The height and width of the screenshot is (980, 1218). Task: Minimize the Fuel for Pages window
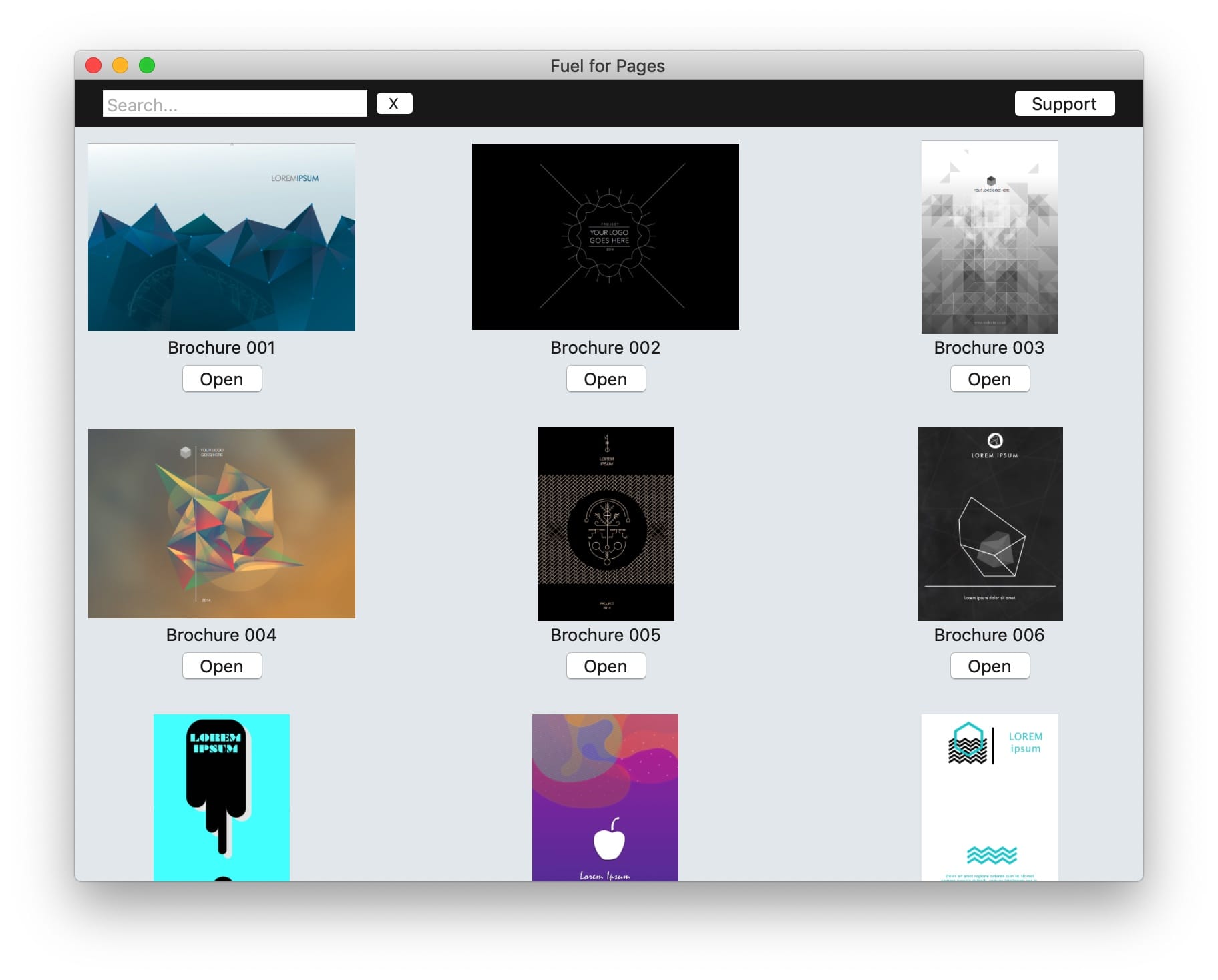[x=120, y=65]
